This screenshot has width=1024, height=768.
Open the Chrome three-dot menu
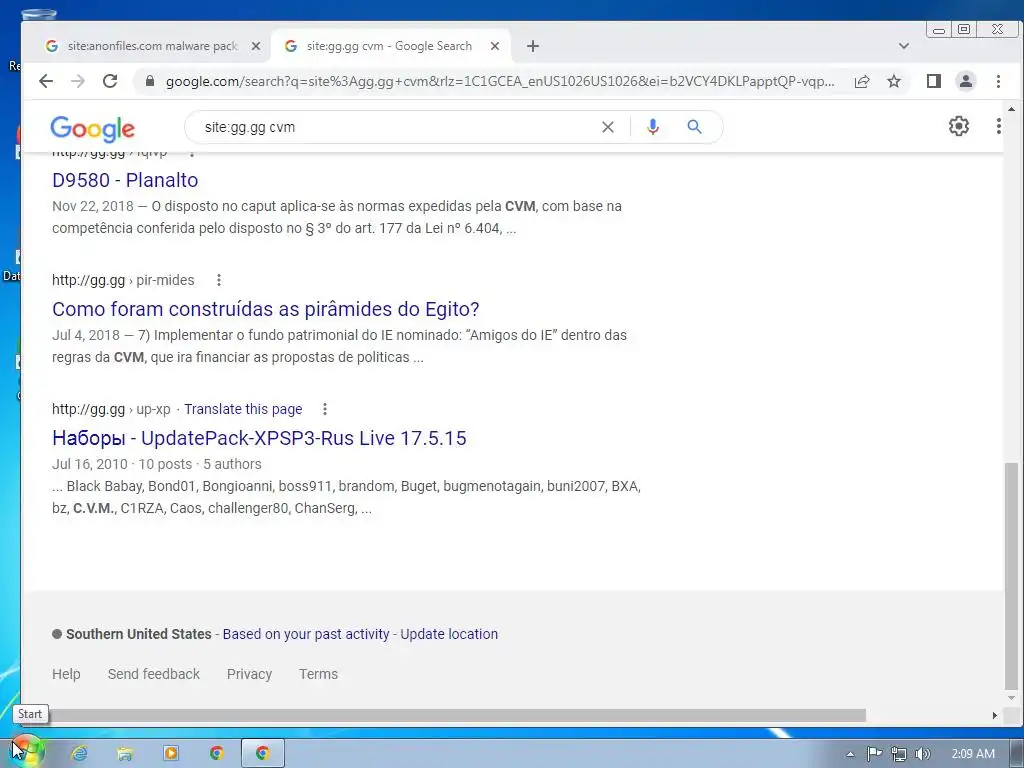coord(999,81)
